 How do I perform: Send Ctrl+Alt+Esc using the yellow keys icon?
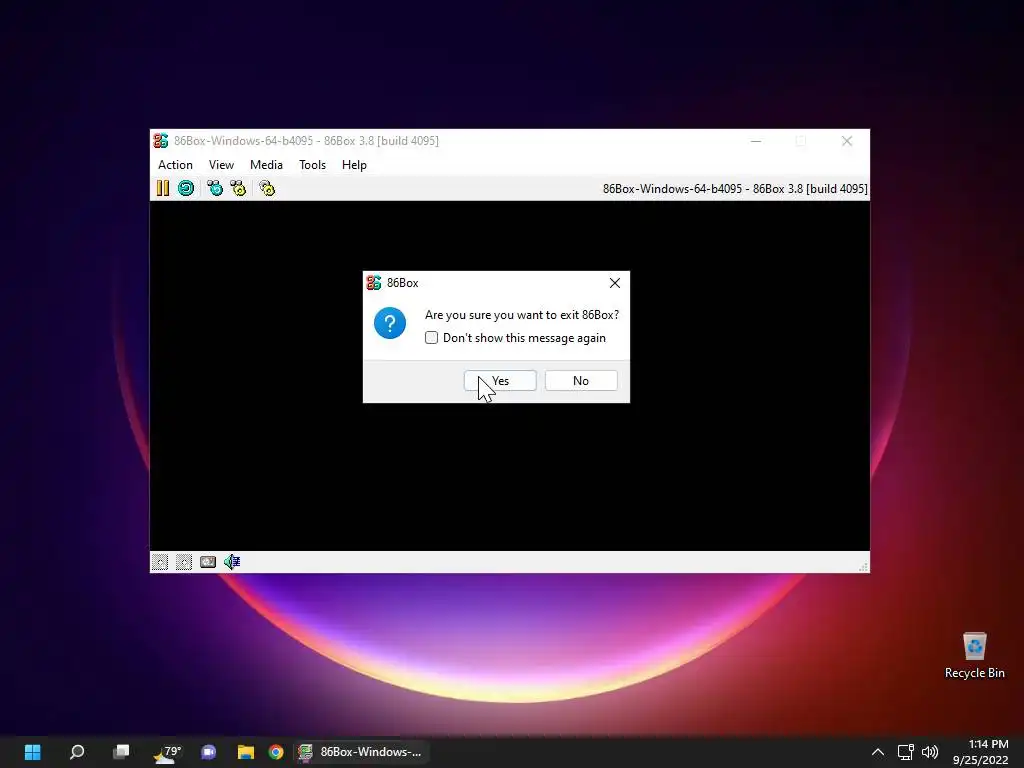tap(238, 189)
